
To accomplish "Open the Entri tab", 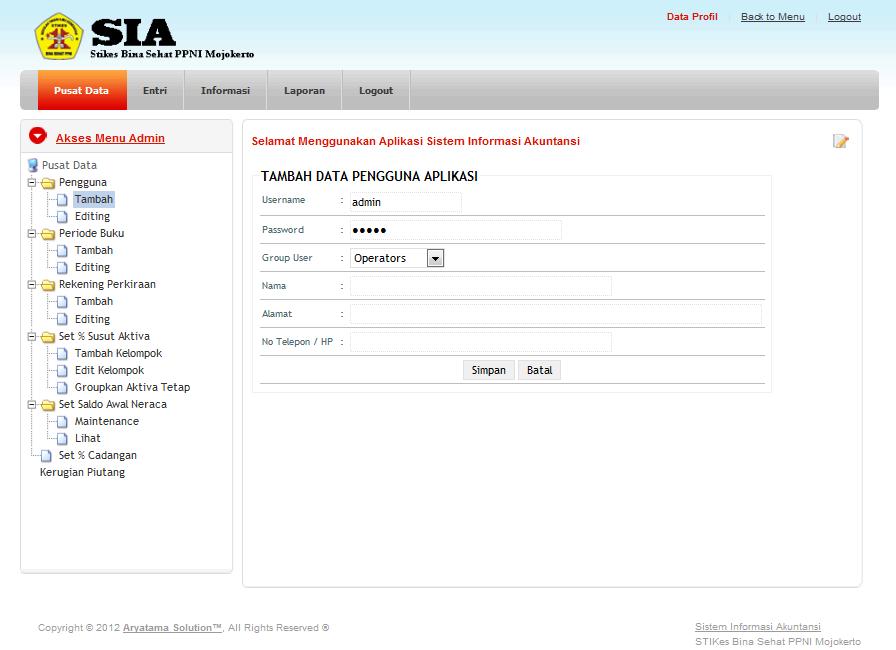I will [x=155, y=90].
